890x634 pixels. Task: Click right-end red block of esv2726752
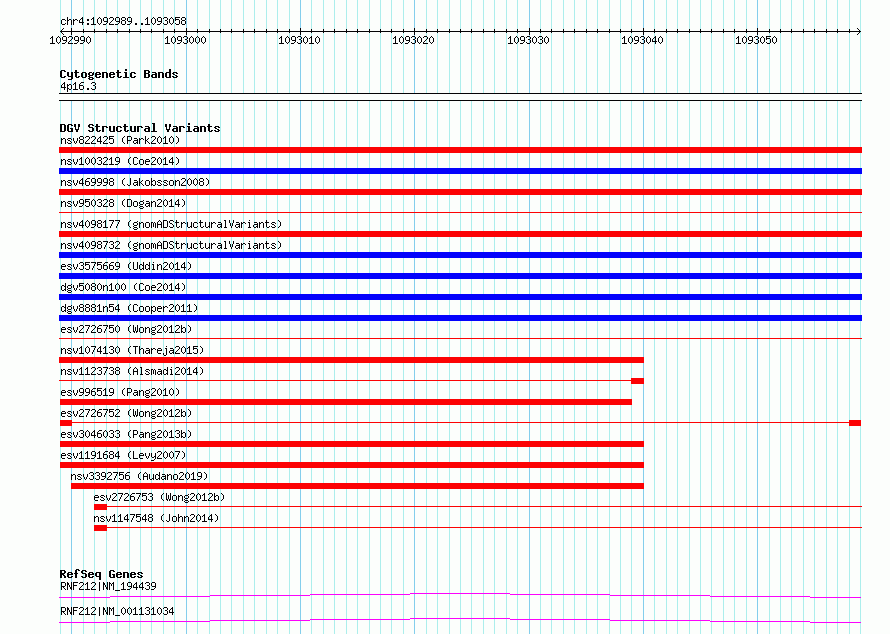pyautogui.click(x=855, y=423)
